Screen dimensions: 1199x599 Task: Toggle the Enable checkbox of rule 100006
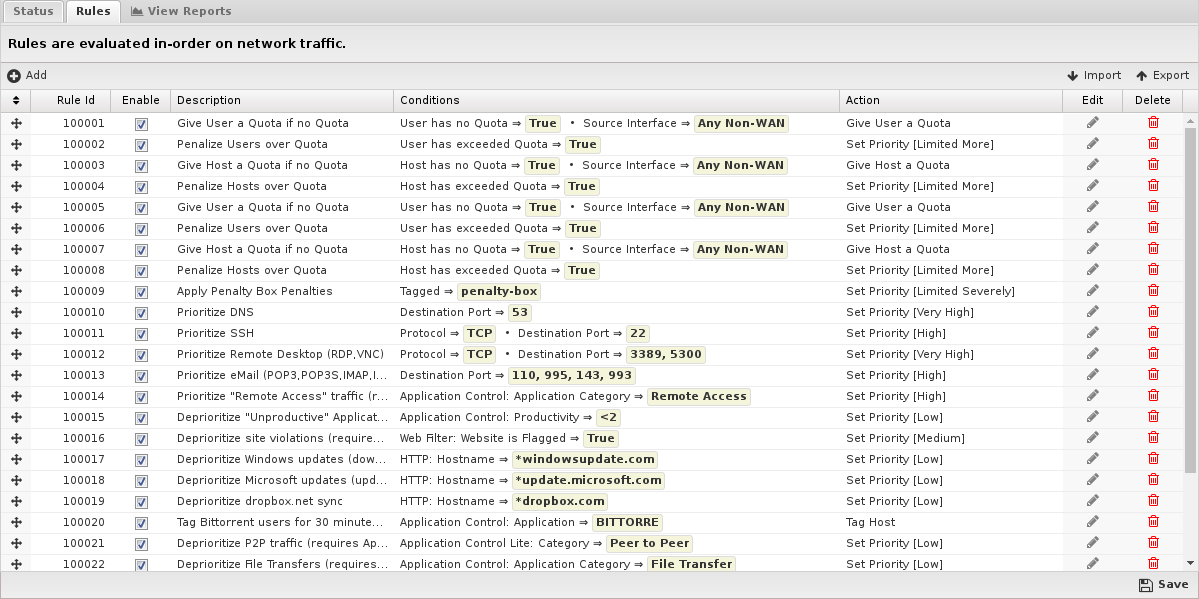tap(141, 229)
